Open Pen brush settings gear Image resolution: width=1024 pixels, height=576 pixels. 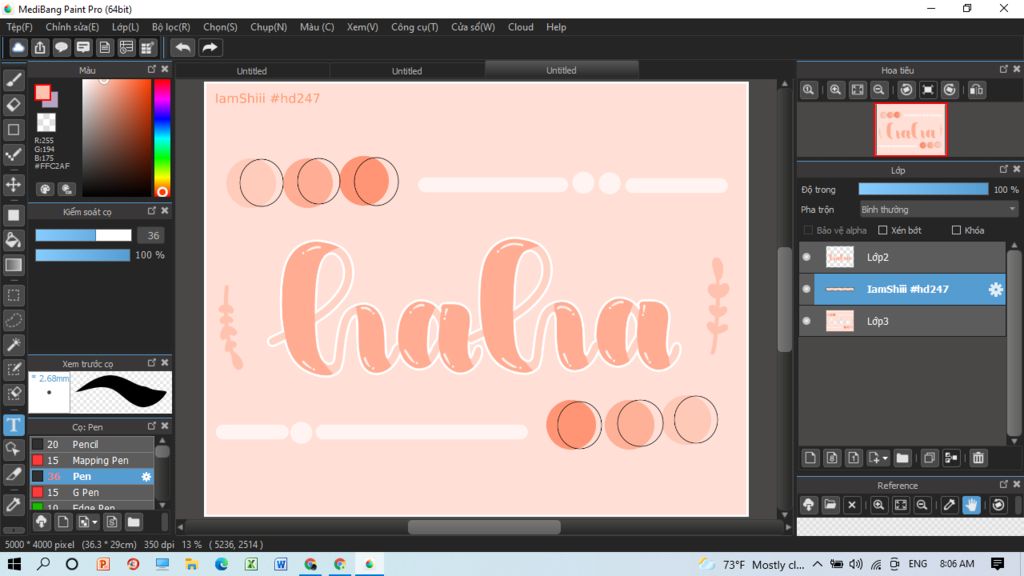(x=146, y=477)
